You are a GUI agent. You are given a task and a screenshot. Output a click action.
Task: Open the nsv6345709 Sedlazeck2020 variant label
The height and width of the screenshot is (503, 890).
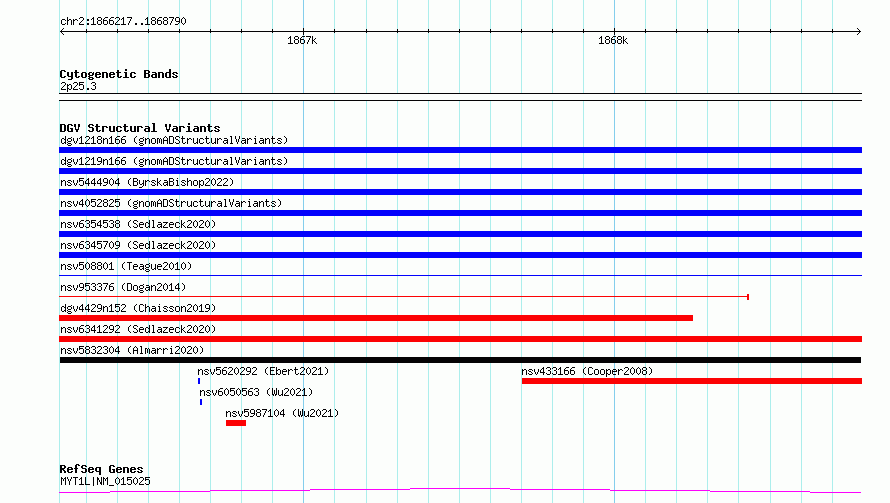tap(138, 245)
